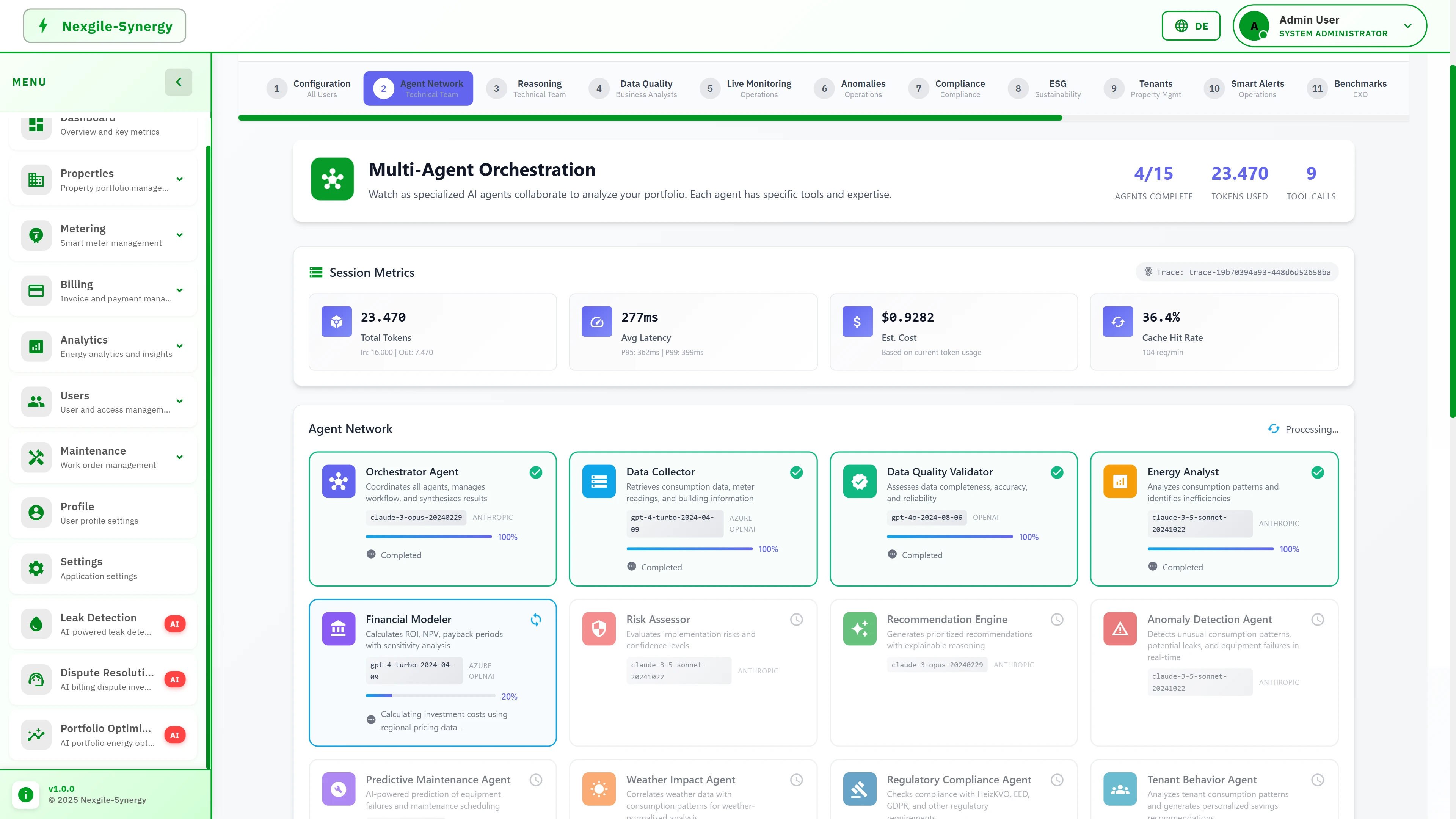The height and width of the screenshot is (819, 1456).
Task: Click the Dispute Resolution headset icon
Action: (x=36, y=679)
